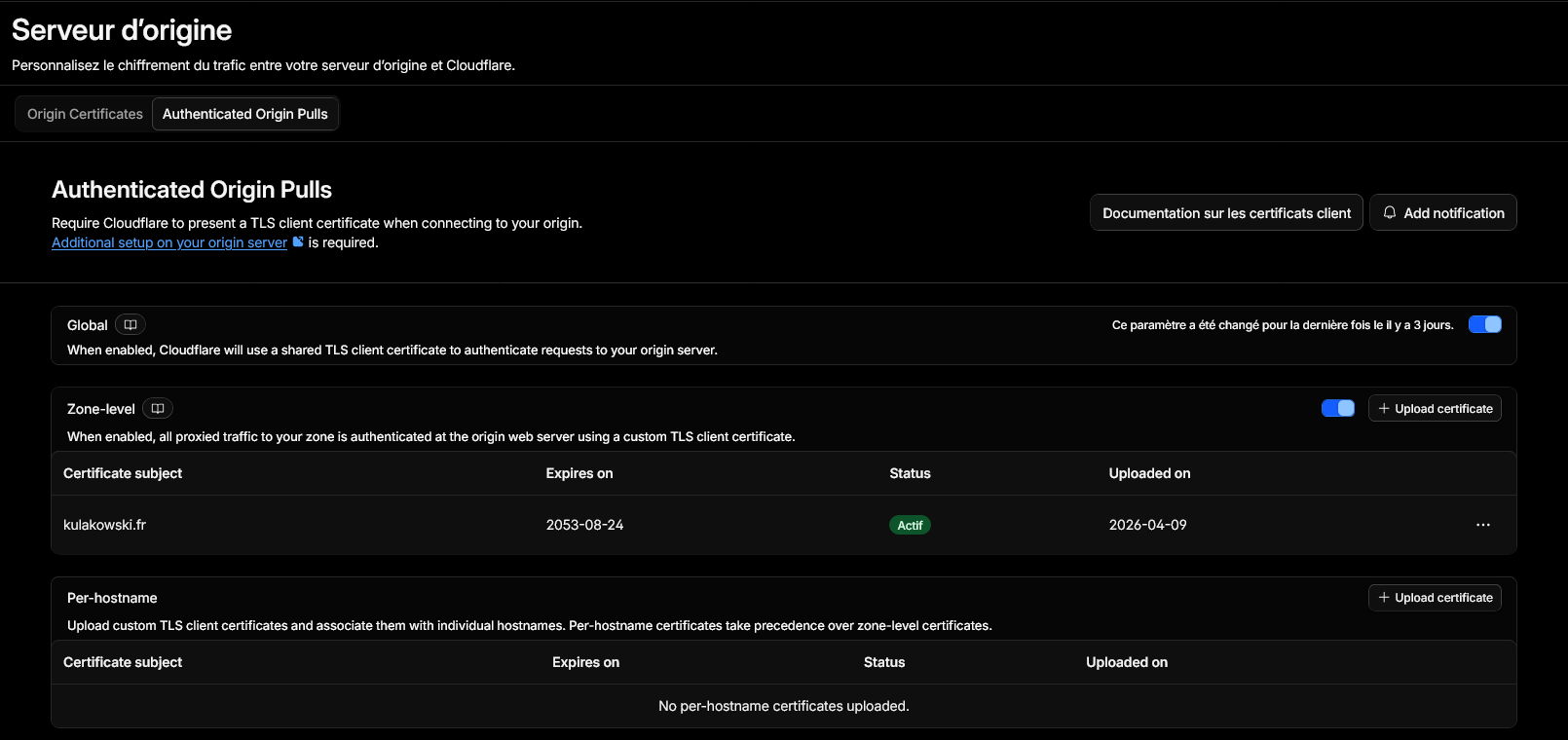Click the kulakowski.fr certificate subject

click(x=105, y=525)
